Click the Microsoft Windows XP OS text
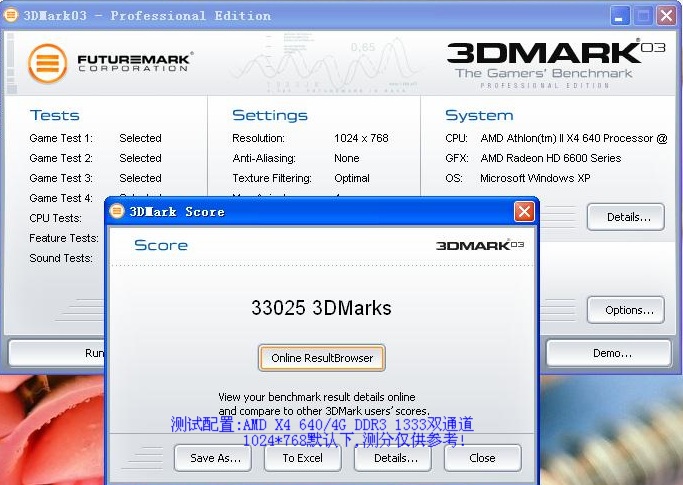Screen dimensions: 683x485 [535, 178]
